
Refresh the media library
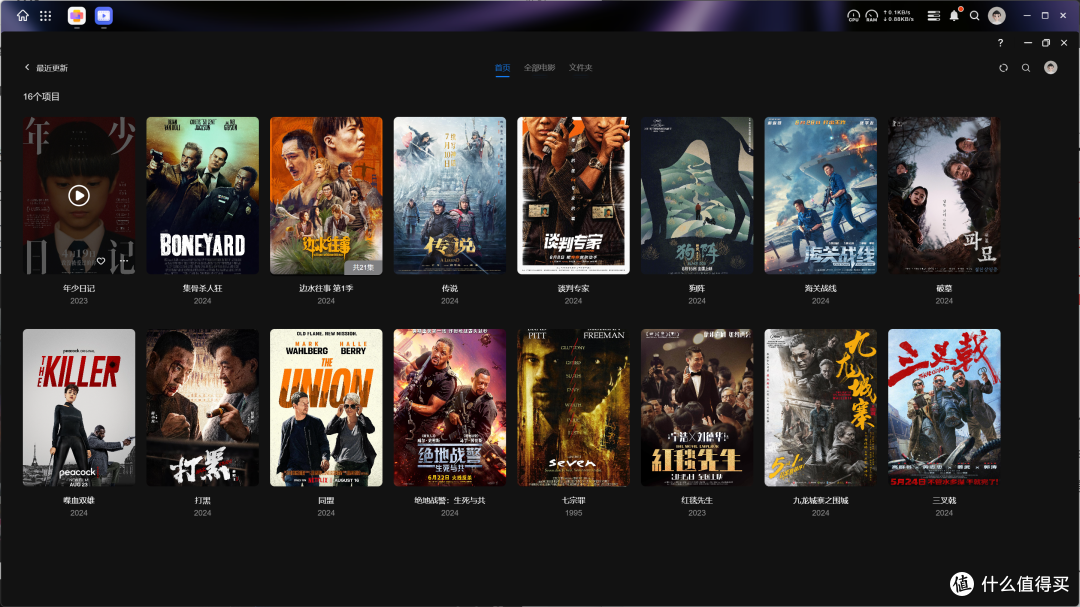pos(1004,68)
